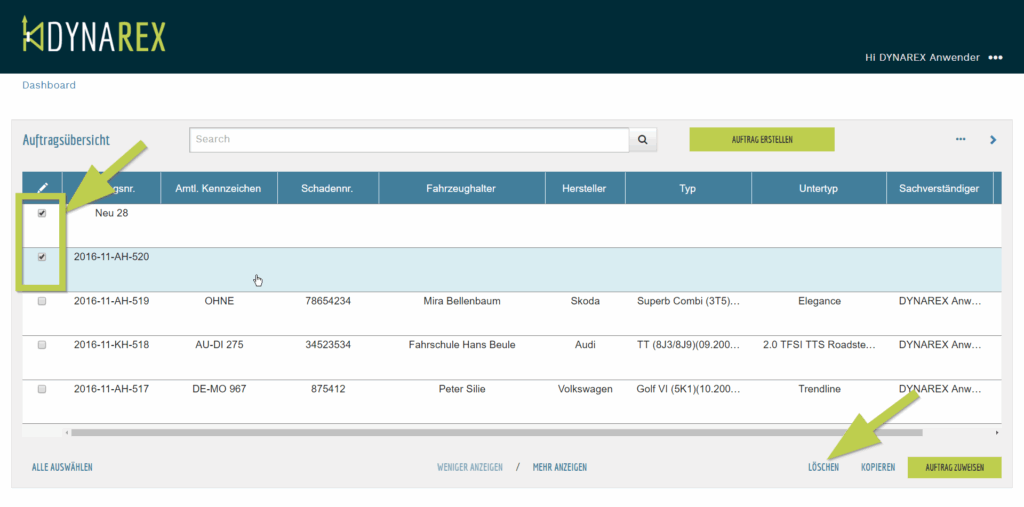Viewport: 1024px width, 507px height.
Task: Uncheck the 2016-11-AH-520 row checkbox
Action: click(x=42, y=257)
